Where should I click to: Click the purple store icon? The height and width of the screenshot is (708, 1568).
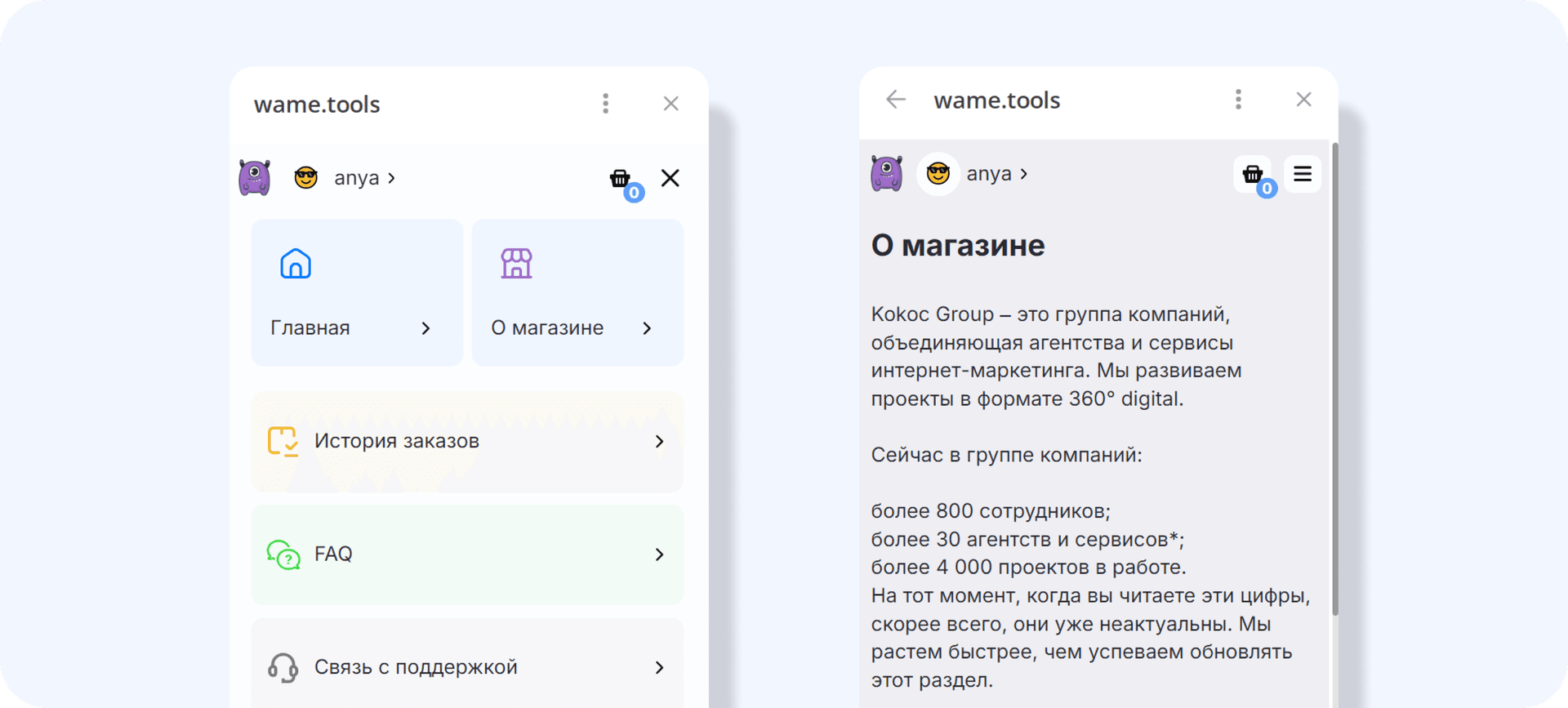click(516, 264)
